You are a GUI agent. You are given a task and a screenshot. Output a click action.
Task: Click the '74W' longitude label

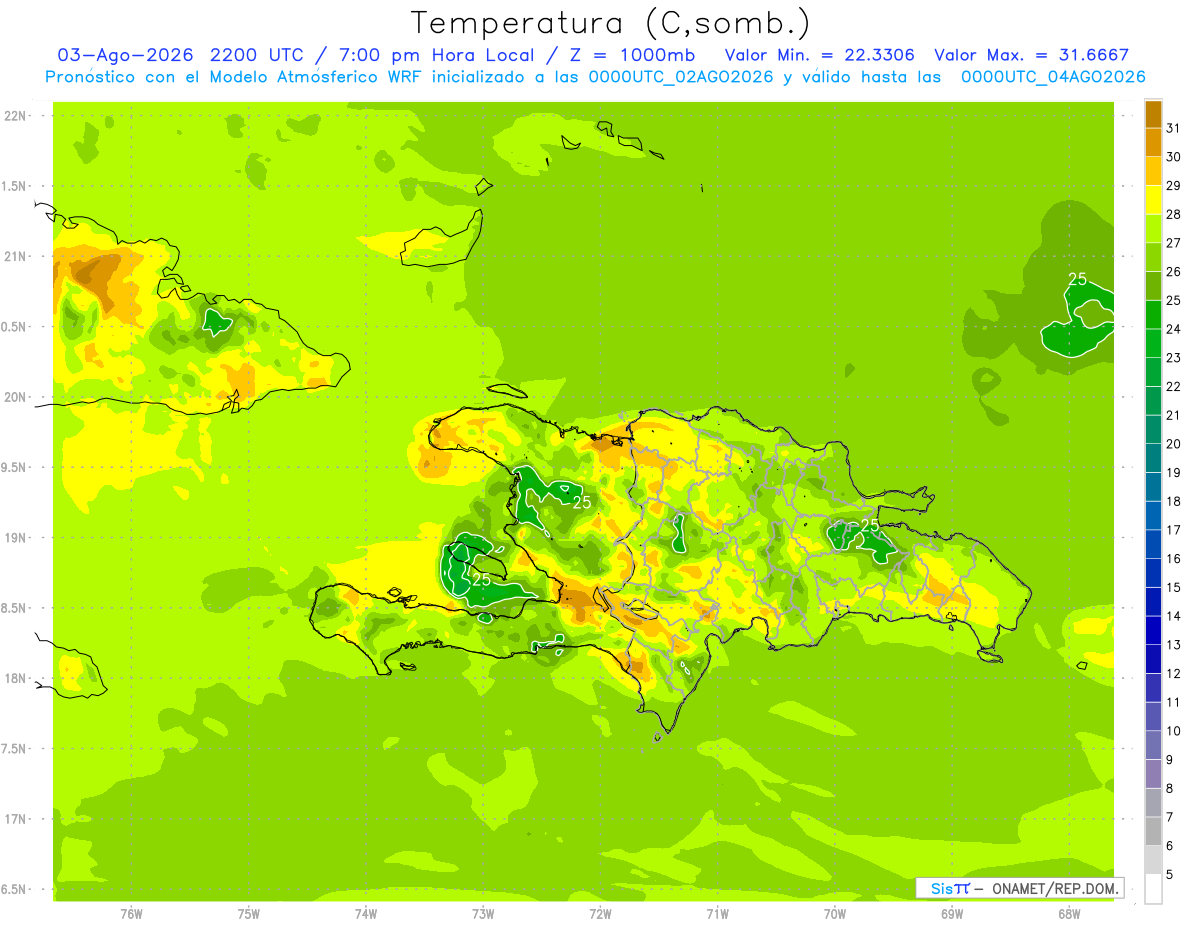[366, 913]
